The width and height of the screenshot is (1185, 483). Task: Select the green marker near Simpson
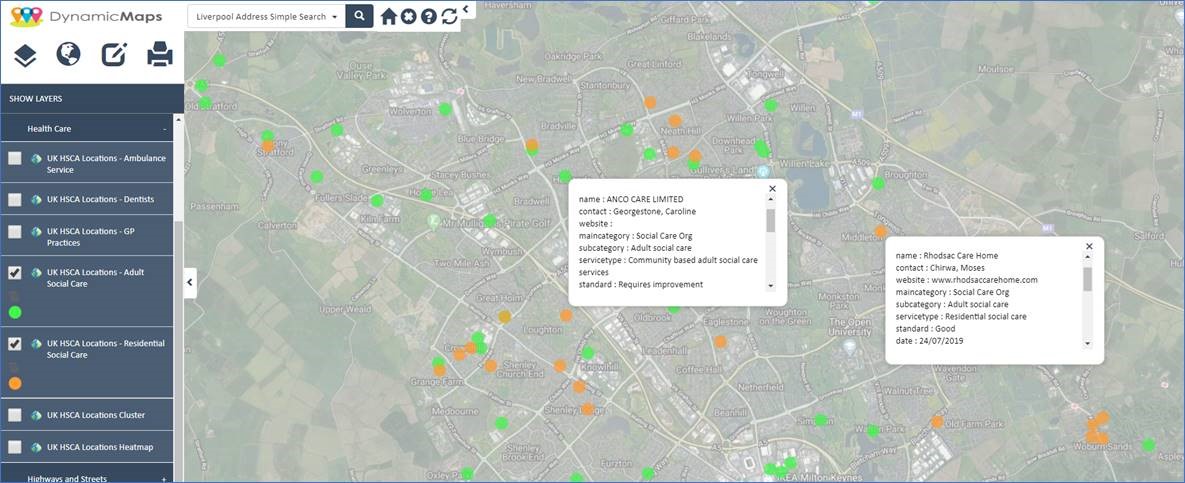821,420
